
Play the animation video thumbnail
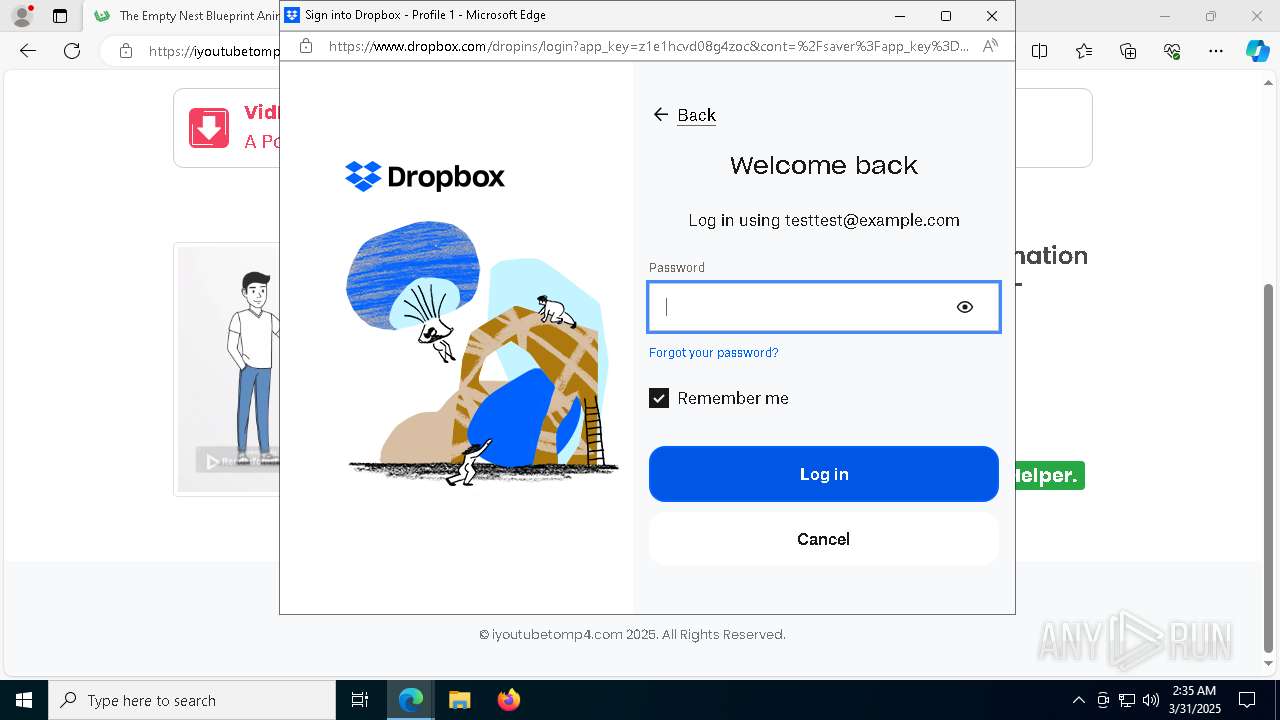click(228, 370)
